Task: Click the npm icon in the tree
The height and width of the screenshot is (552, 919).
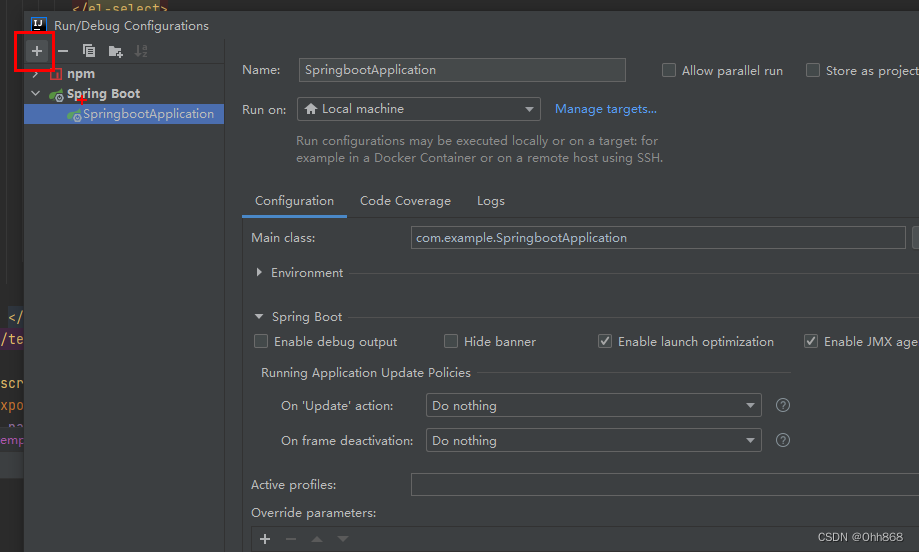Action: 56,74
